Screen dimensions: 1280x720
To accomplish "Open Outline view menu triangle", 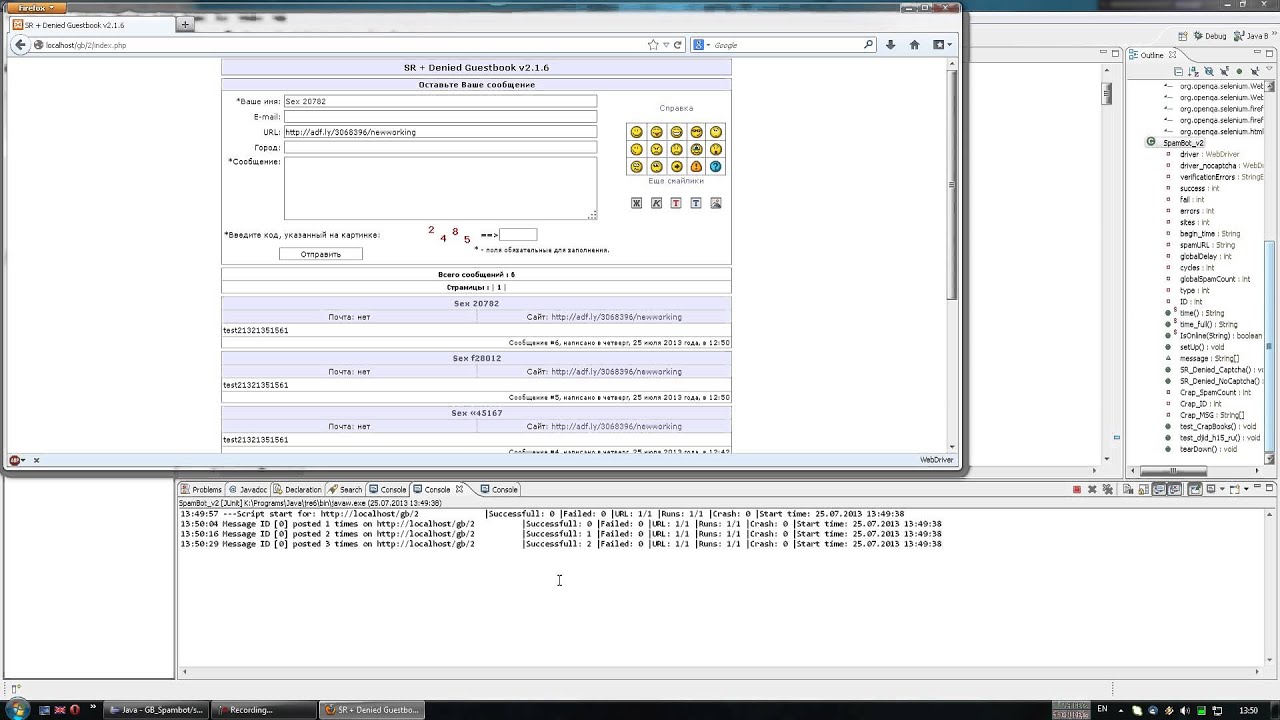I will pos(1269,68).
